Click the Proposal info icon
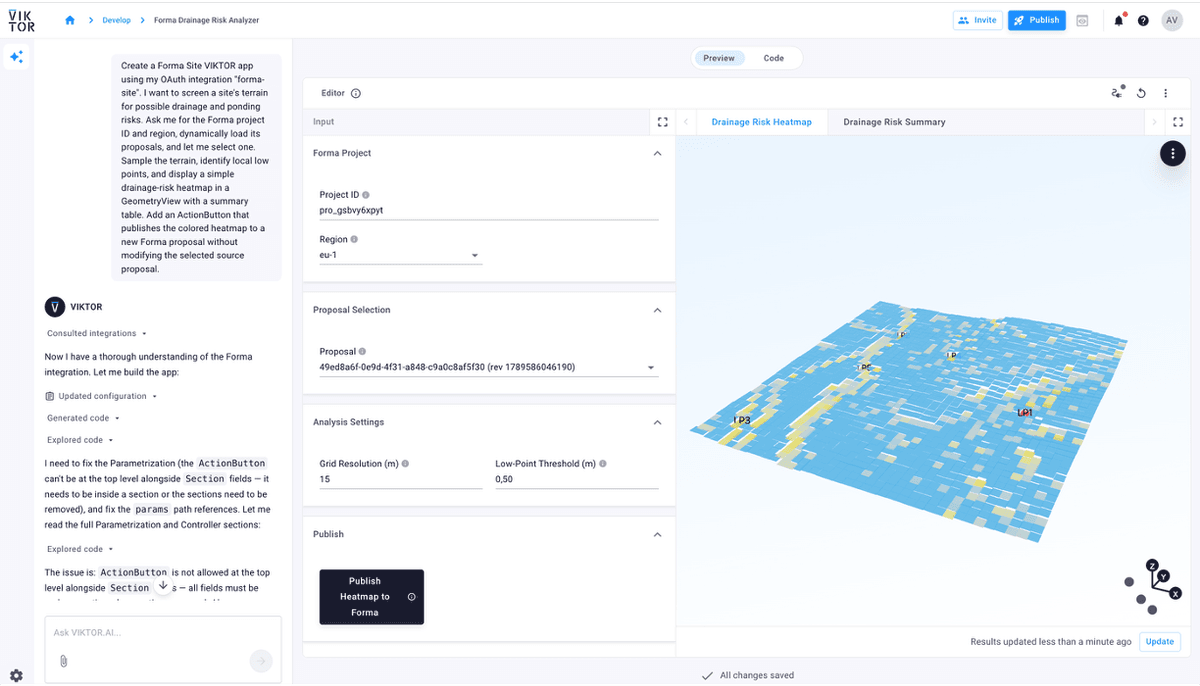Image resolution: width=1200 pixels, height=686 pixels. pyautogui.click(x=362, y=352)
